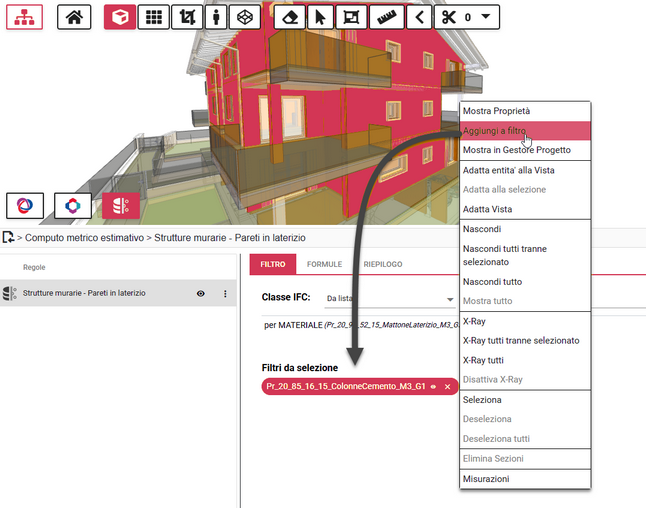
Task: Remove the ColonneCemento filter chip
Action: tap(448, 386)
